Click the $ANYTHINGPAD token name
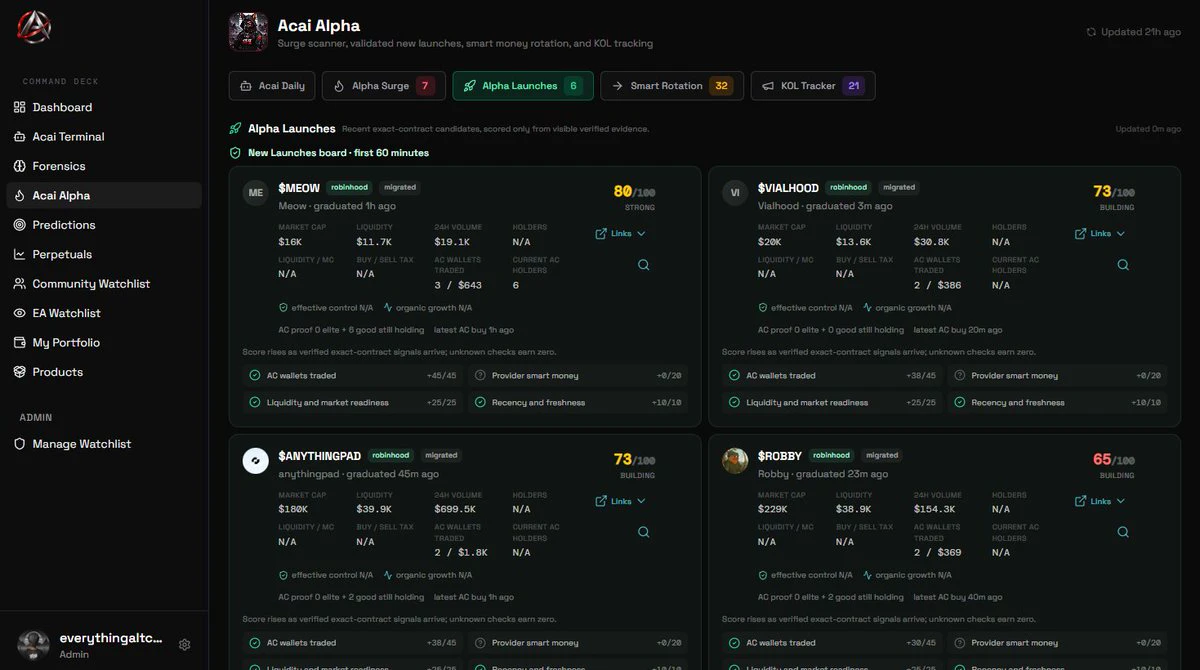This screenshot has height=670, width=1200. tap(319, 456)
